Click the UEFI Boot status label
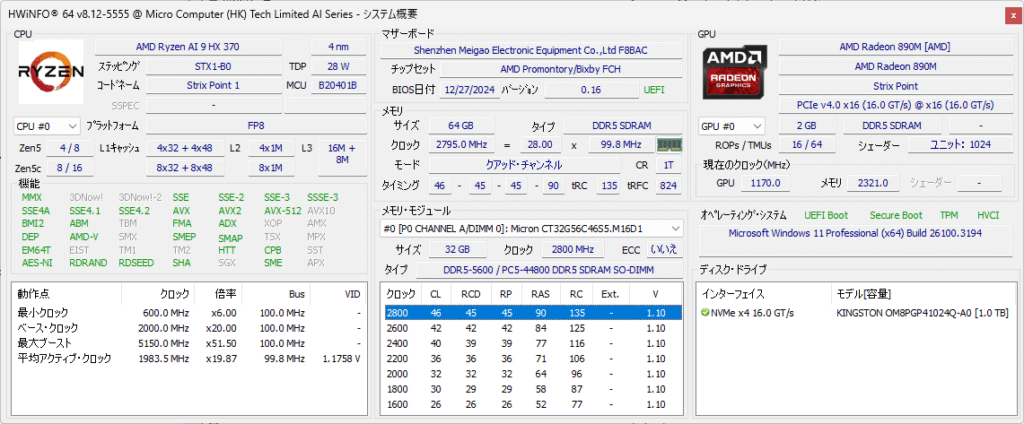The height and width of the screenshot is (424, 1024). coord(825,215)
